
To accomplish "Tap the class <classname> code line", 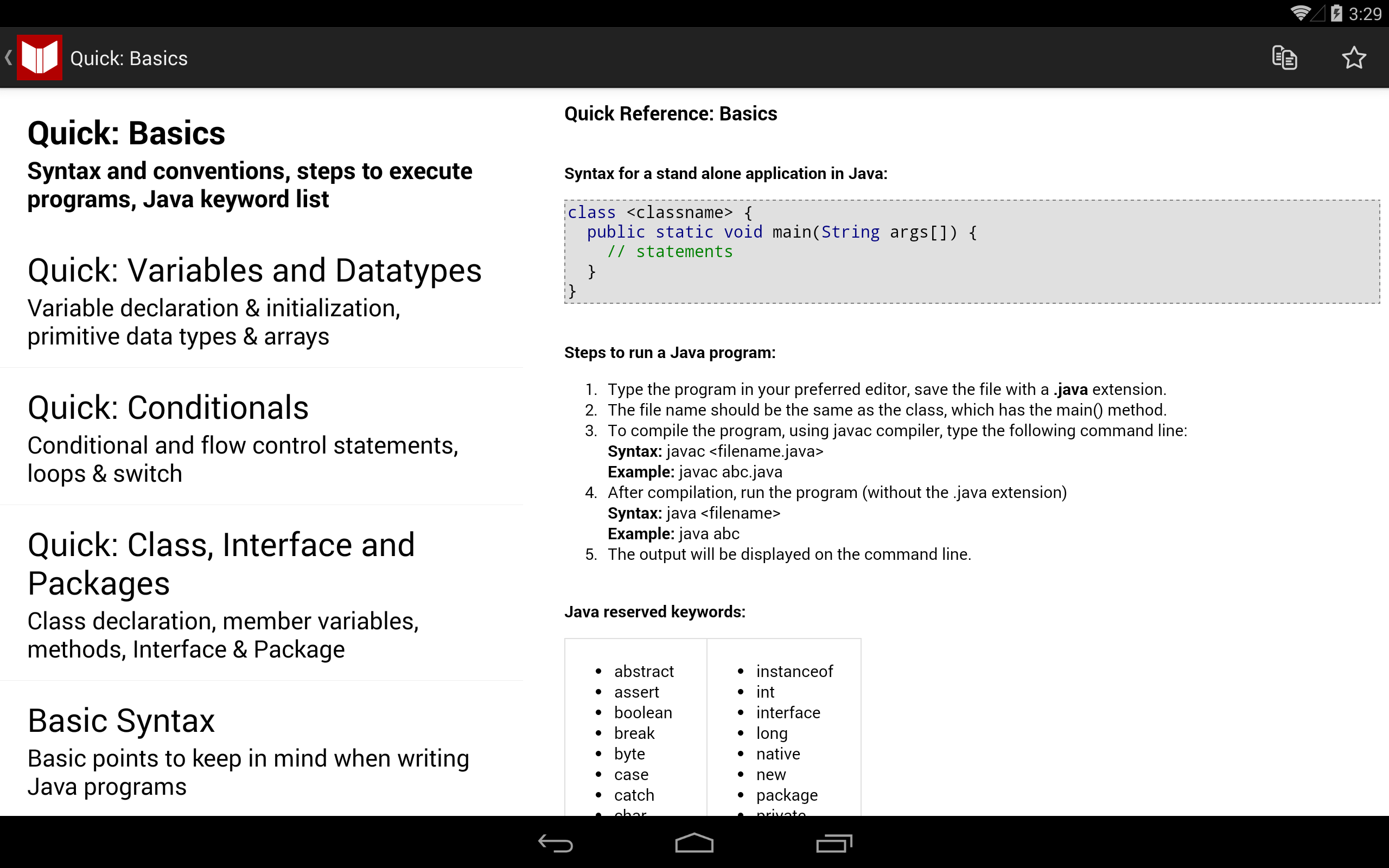I will pos(660,213).
